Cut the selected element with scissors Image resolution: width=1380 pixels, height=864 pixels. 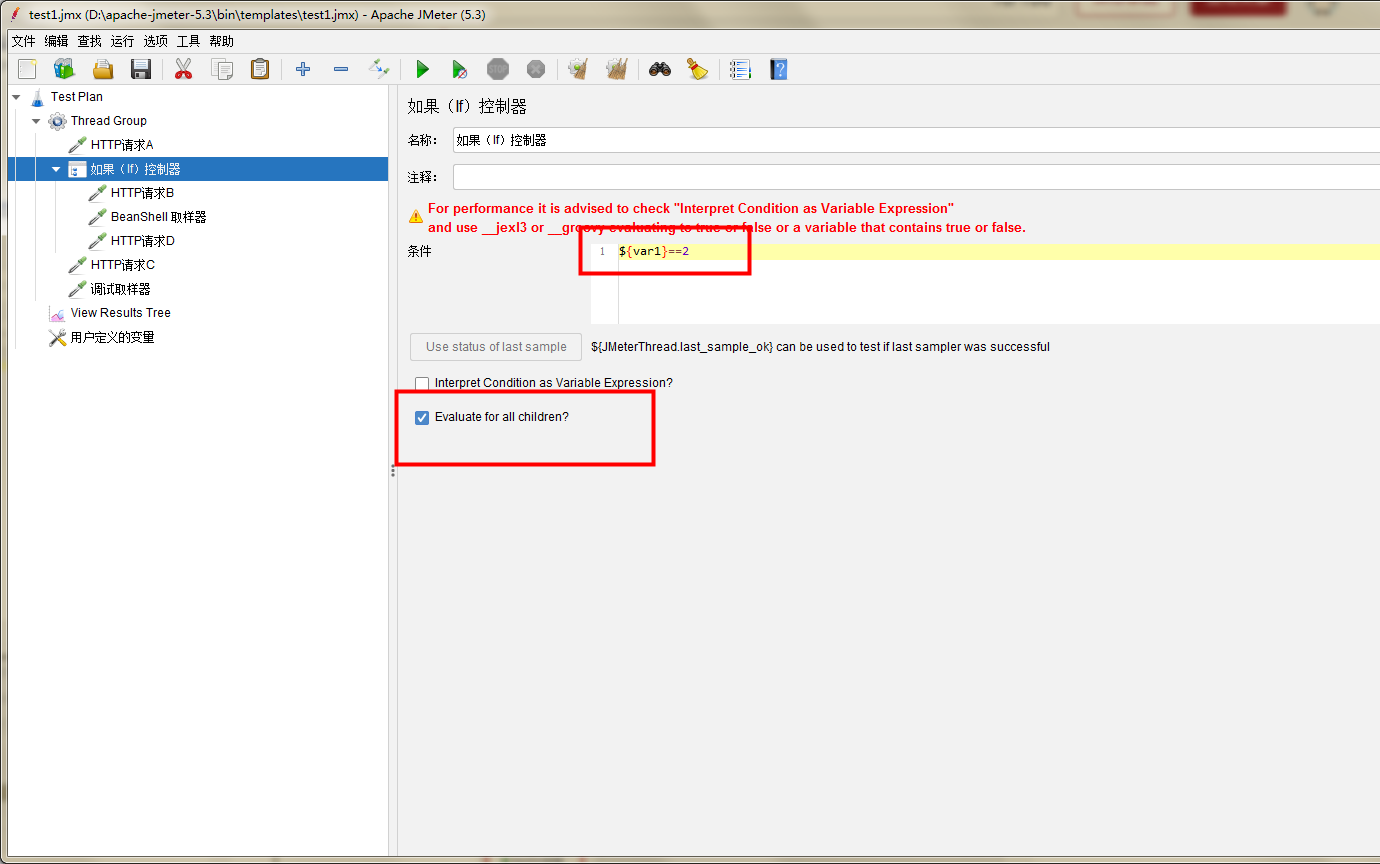click(x=183, y=69)
